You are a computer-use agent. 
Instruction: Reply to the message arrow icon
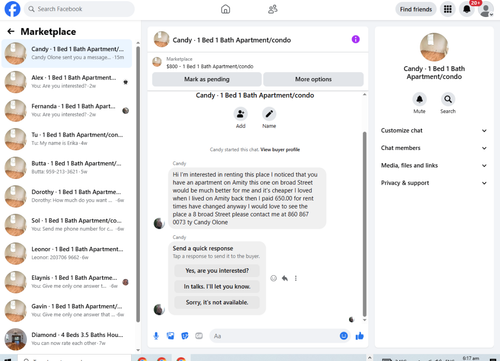(x=285, y=278)
